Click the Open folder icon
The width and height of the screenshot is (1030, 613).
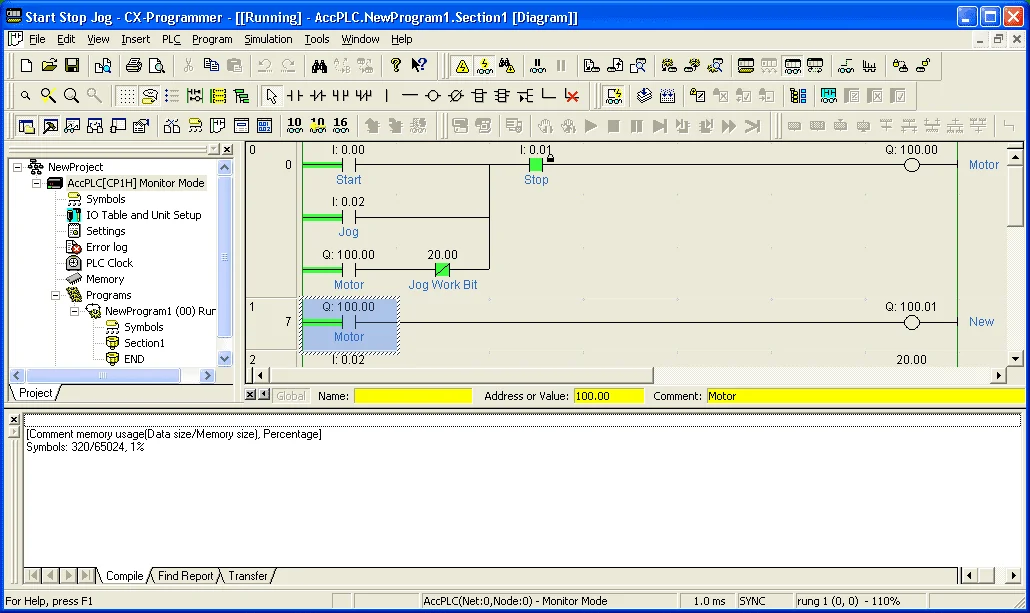49,66
